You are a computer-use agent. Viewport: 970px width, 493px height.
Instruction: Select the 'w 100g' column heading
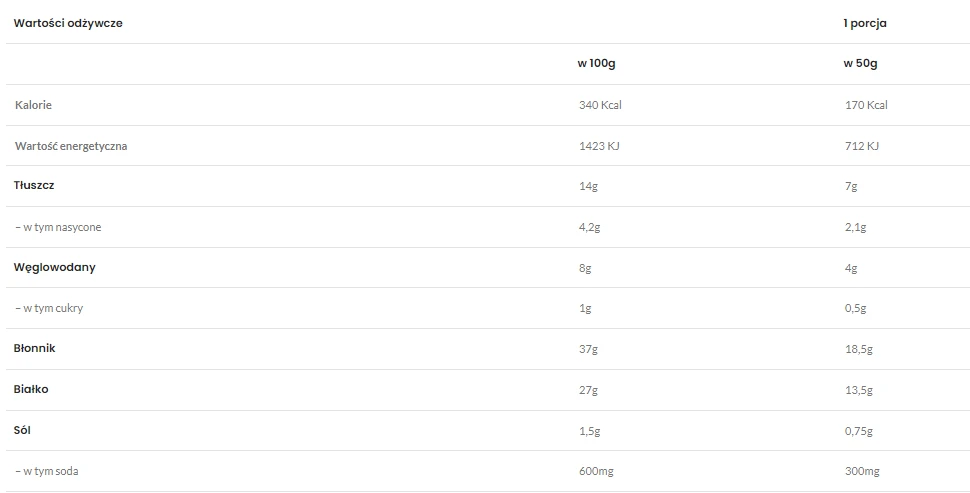click(597, 64)
